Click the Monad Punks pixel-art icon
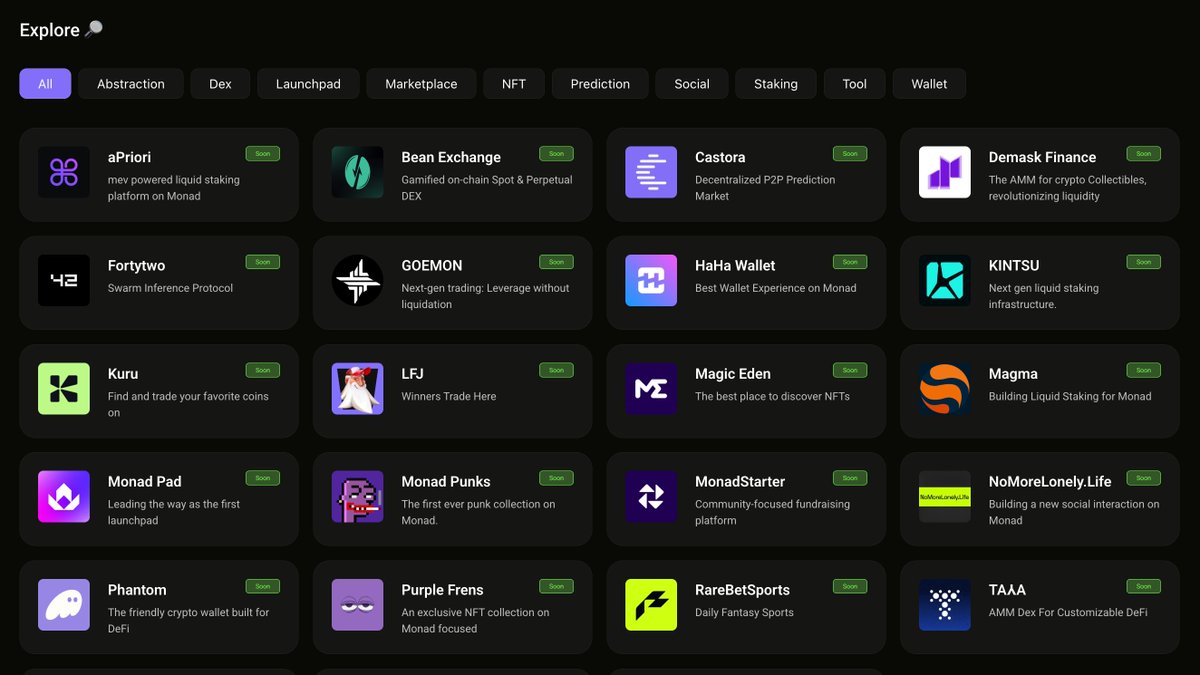 click(x=358, y=496)
